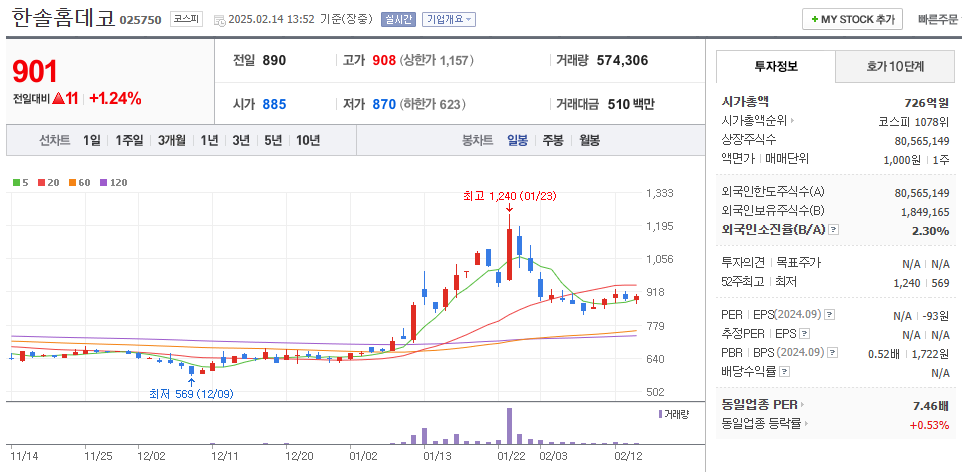Click the 01/13 date label on axis
Image resolution: width=962 pixels, height=472 pixels.
pos(437,456)
